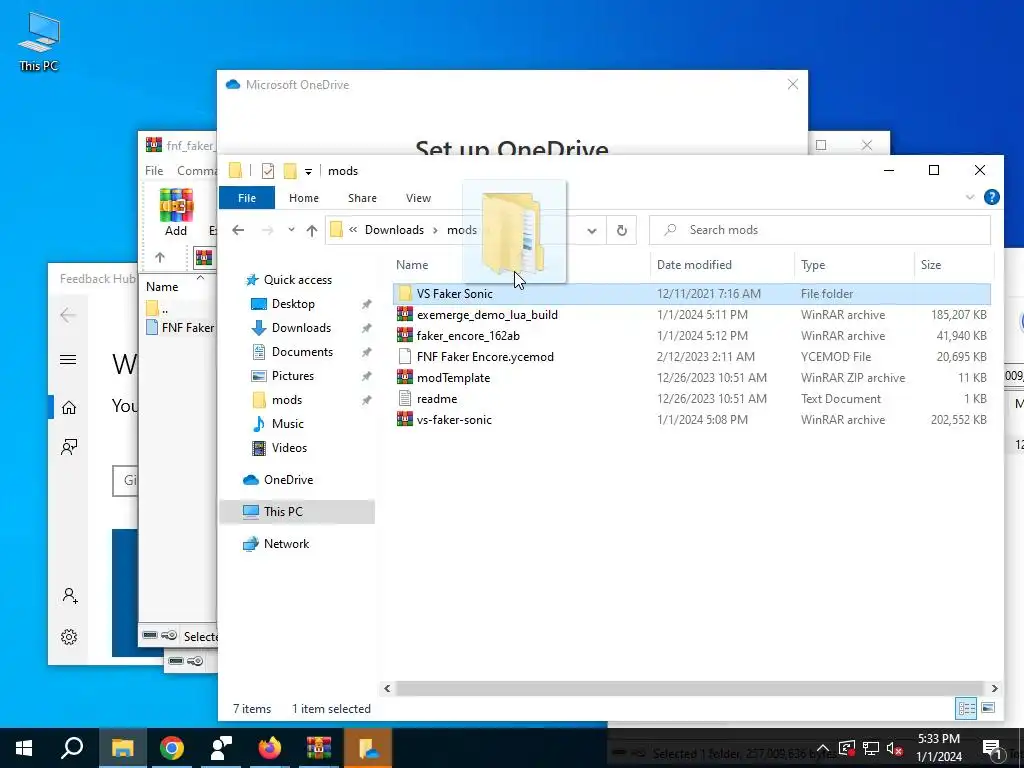The image size is (1024, 768).
Task: Switch to the View ribbon tab
Action: [x=418, y=198]
